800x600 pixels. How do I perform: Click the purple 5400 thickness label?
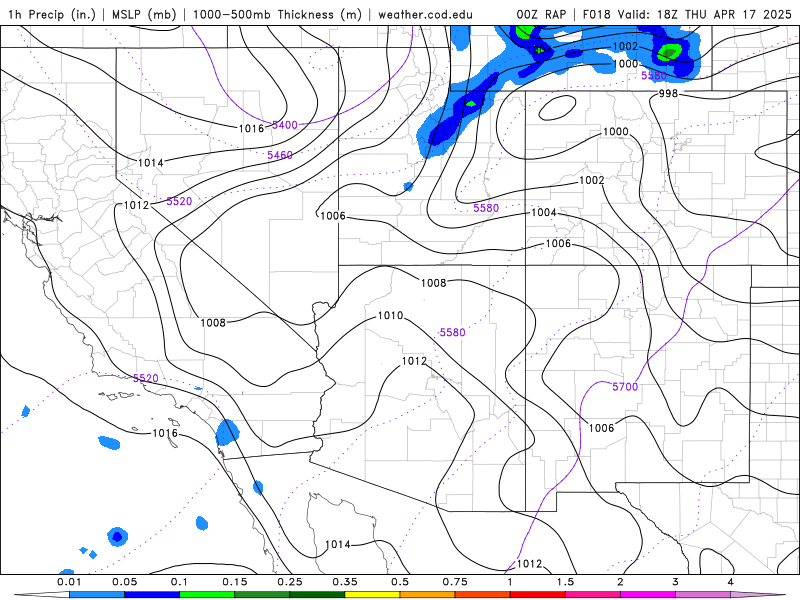pos(285,125)
